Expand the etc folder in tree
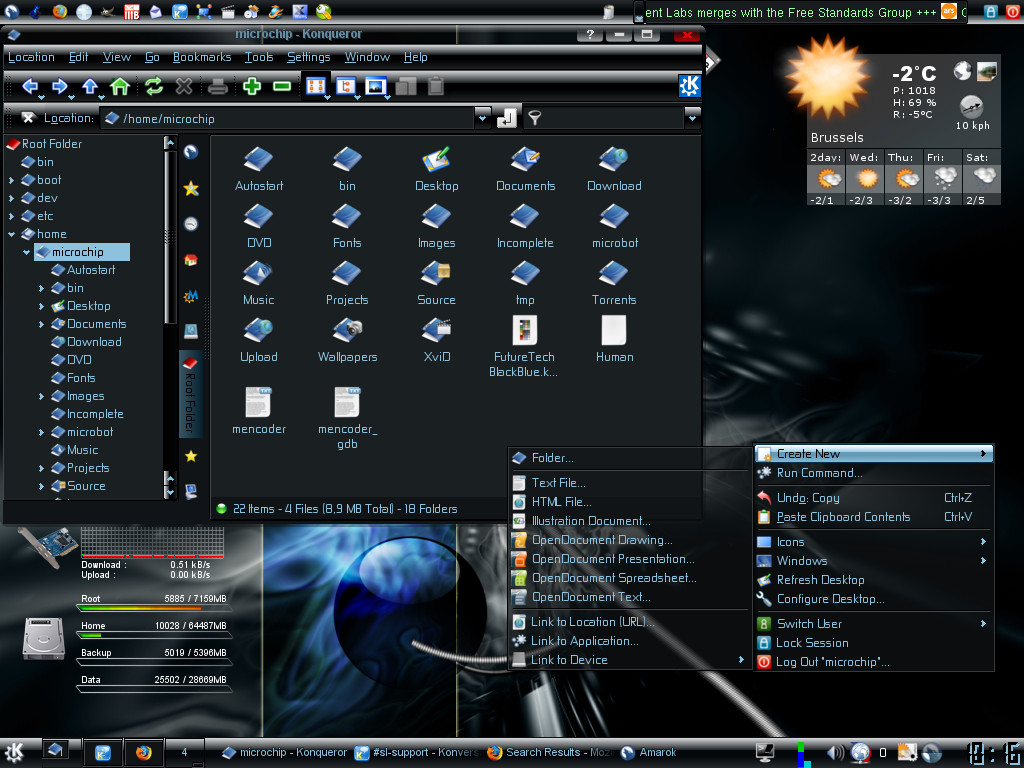Screen dimensions: 1024x768 coord(11,216)
